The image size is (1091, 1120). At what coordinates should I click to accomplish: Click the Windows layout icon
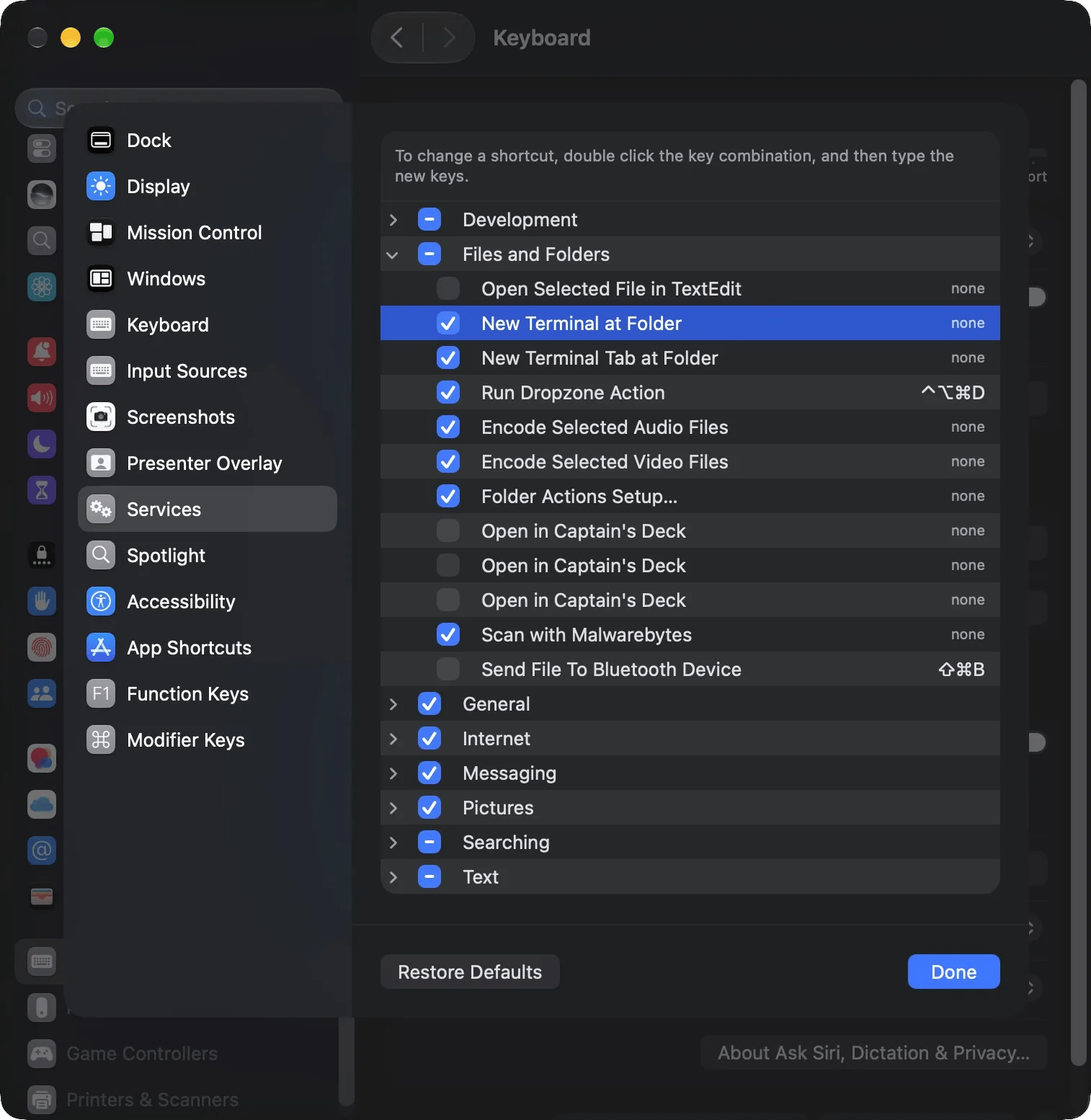click(101, 278)
